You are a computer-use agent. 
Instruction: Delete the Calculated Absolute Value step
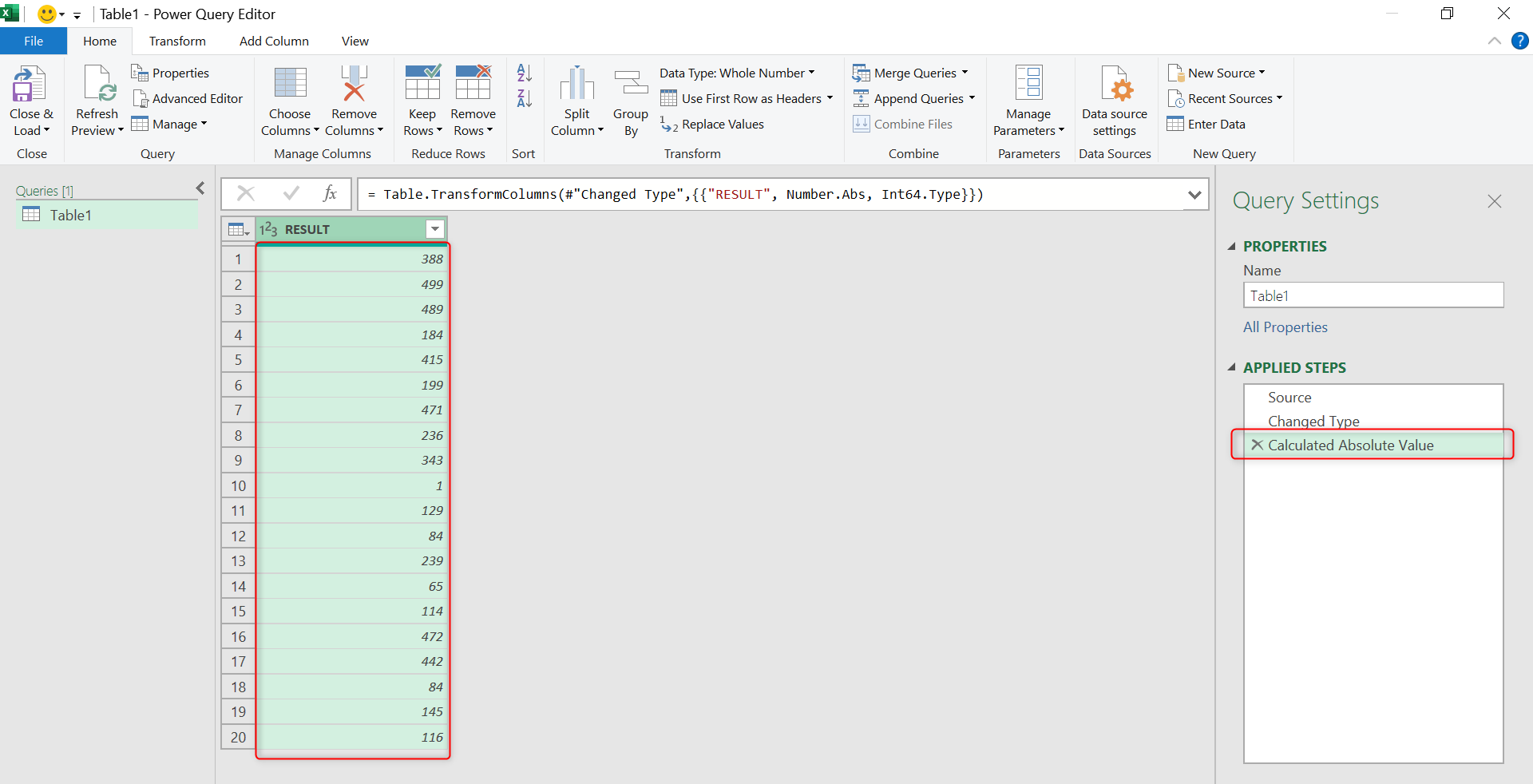coord(1257,445)
